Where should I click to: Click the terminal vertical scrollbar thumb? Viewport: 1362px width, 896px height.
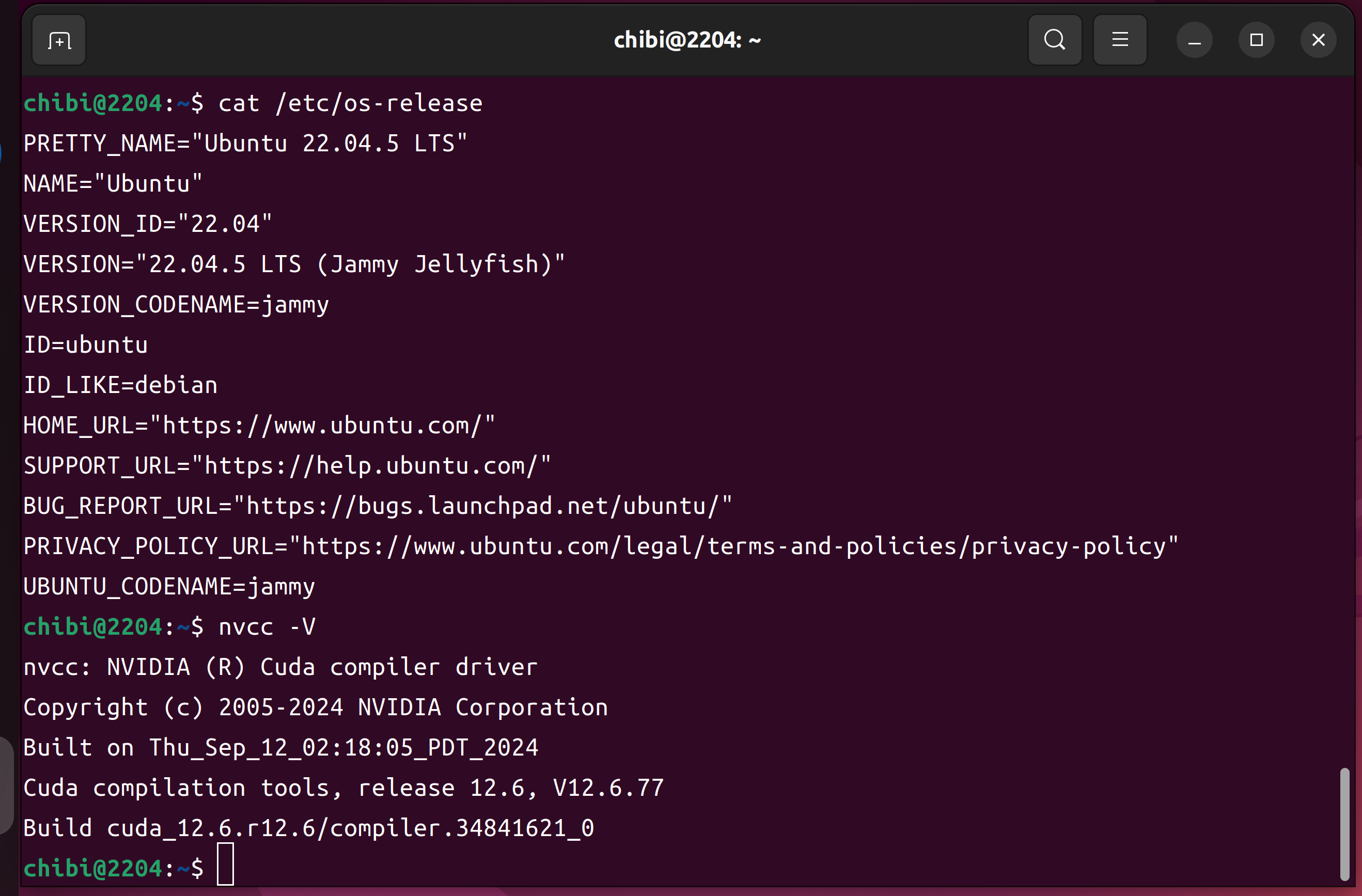(1344, 824)
